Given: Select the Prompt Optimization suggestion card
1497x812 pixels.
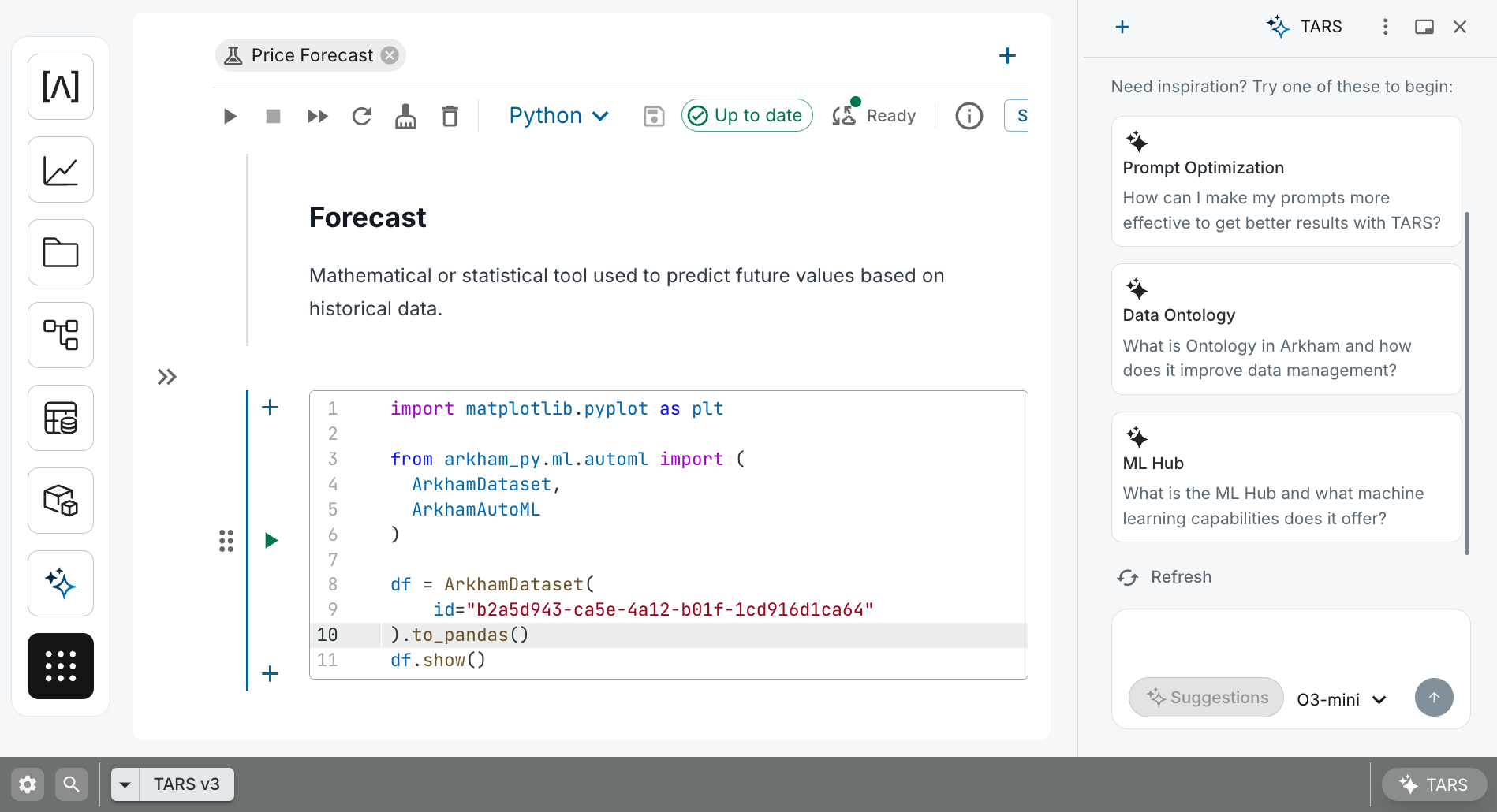Looking at the screenshot, I should [1286, 181].
